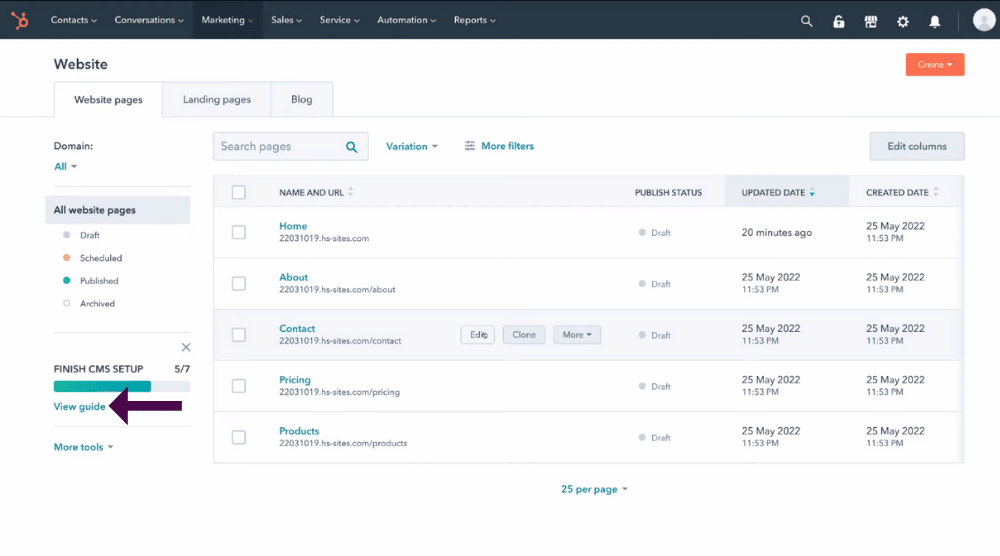Click the HubSpot sprocket logo
This screenshot has width=1000, height=556.
point(20,20)
